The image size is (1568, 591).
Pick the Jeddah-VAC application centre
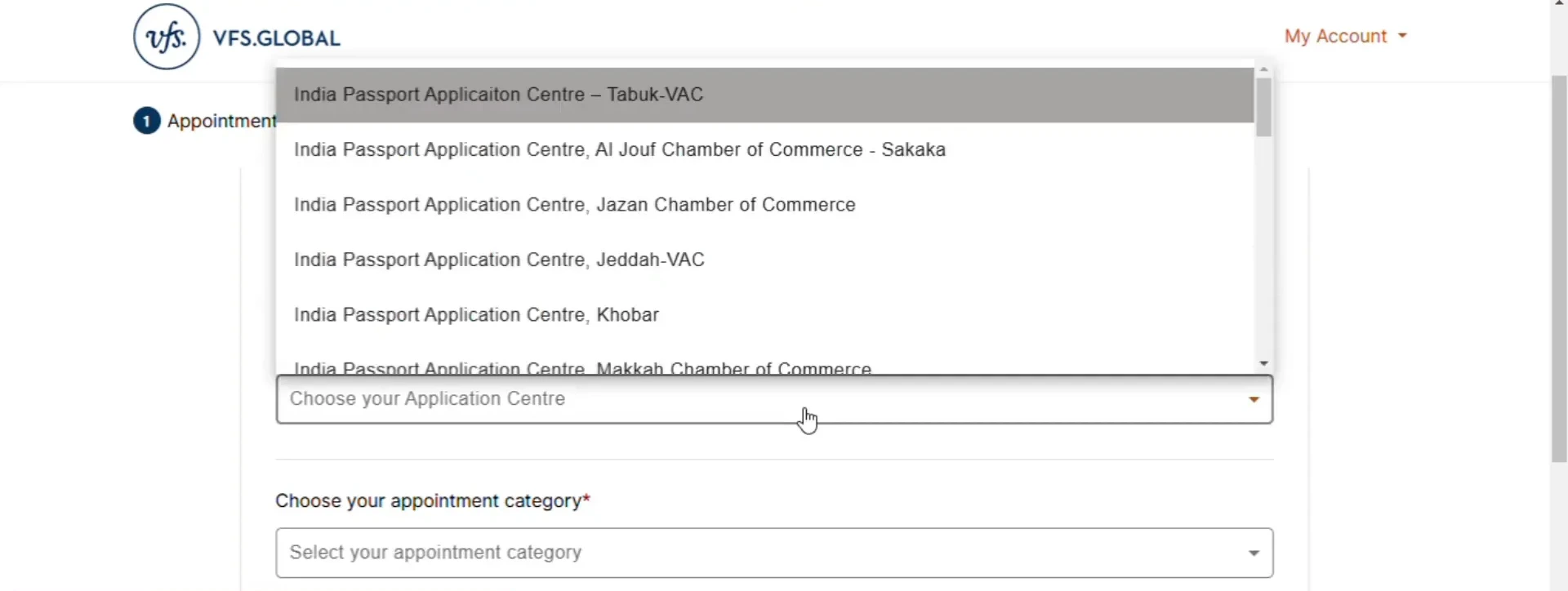point(764,260)
